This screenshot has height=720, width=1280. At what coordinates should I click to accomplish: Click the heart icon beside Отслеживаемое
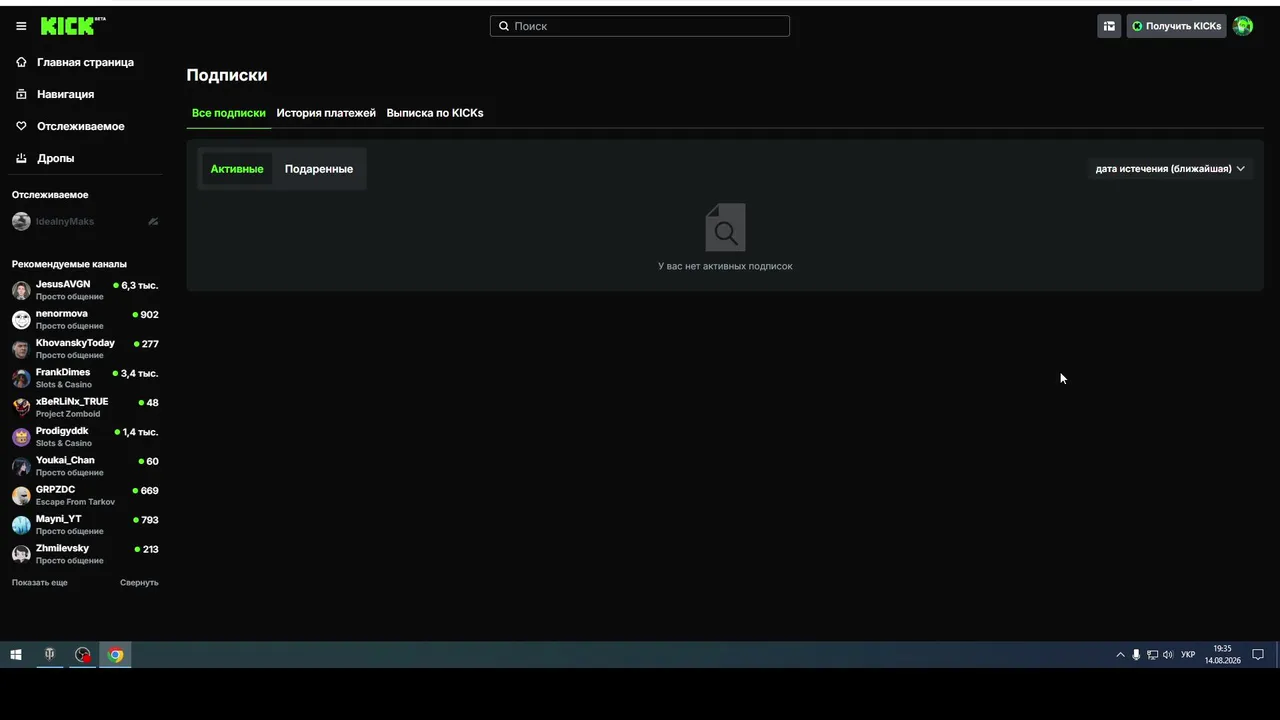21,126
